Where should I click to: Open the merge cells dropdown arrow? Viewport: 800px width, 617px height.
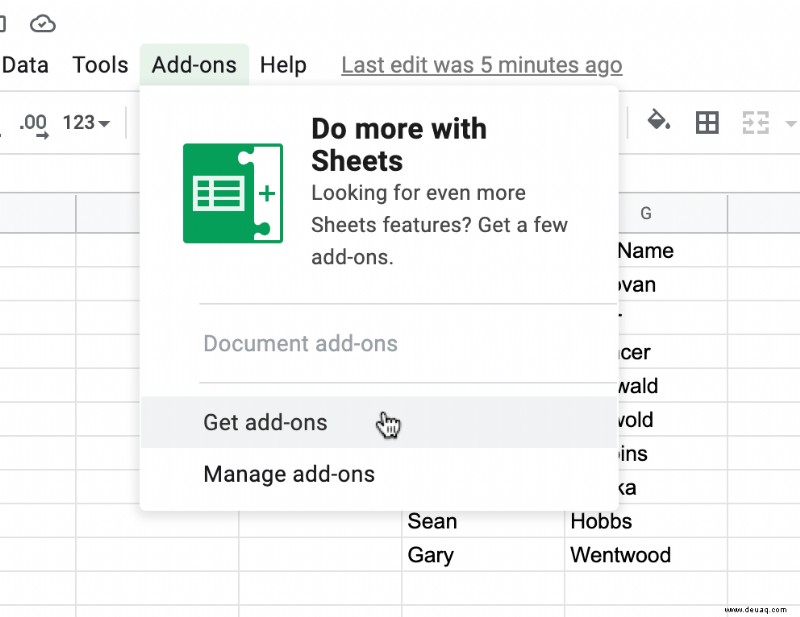(x=790, y=123)
